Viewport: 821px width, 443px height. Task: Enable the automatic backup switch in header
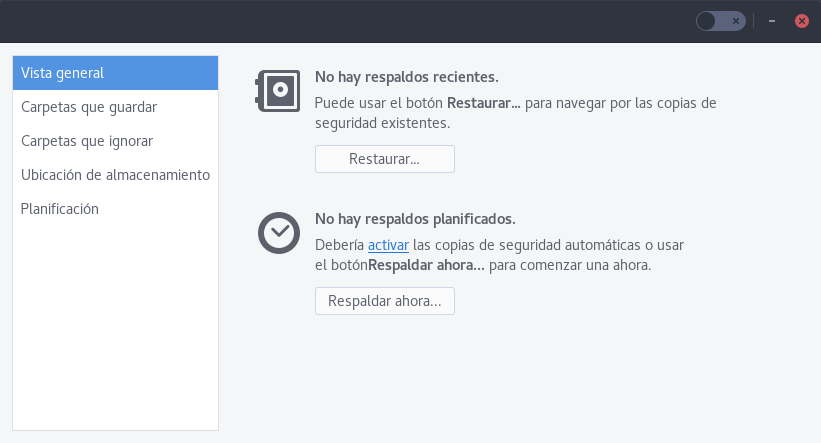point(720,21)
